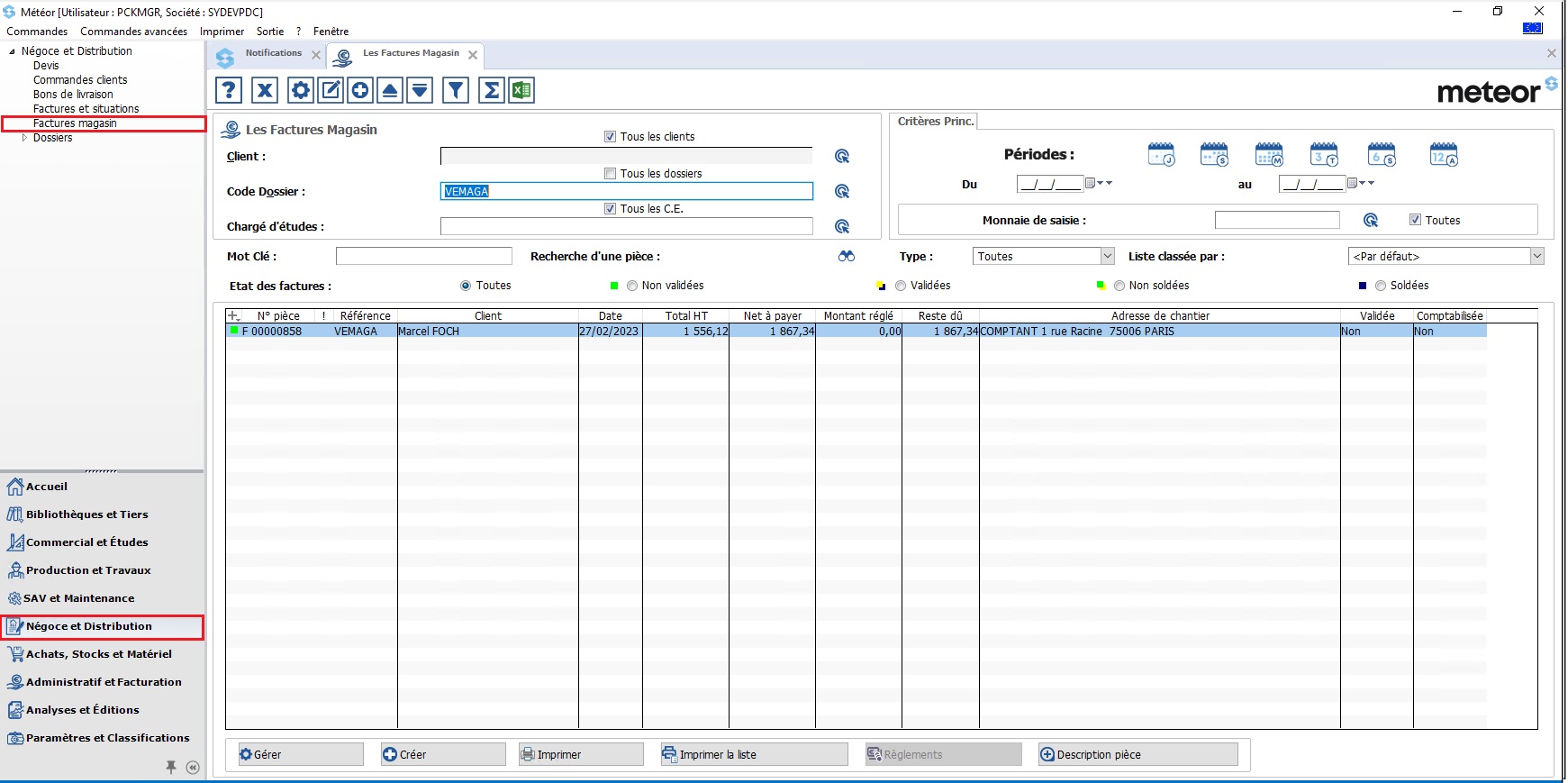Click the plus add toolbar icon

[360, 90]
